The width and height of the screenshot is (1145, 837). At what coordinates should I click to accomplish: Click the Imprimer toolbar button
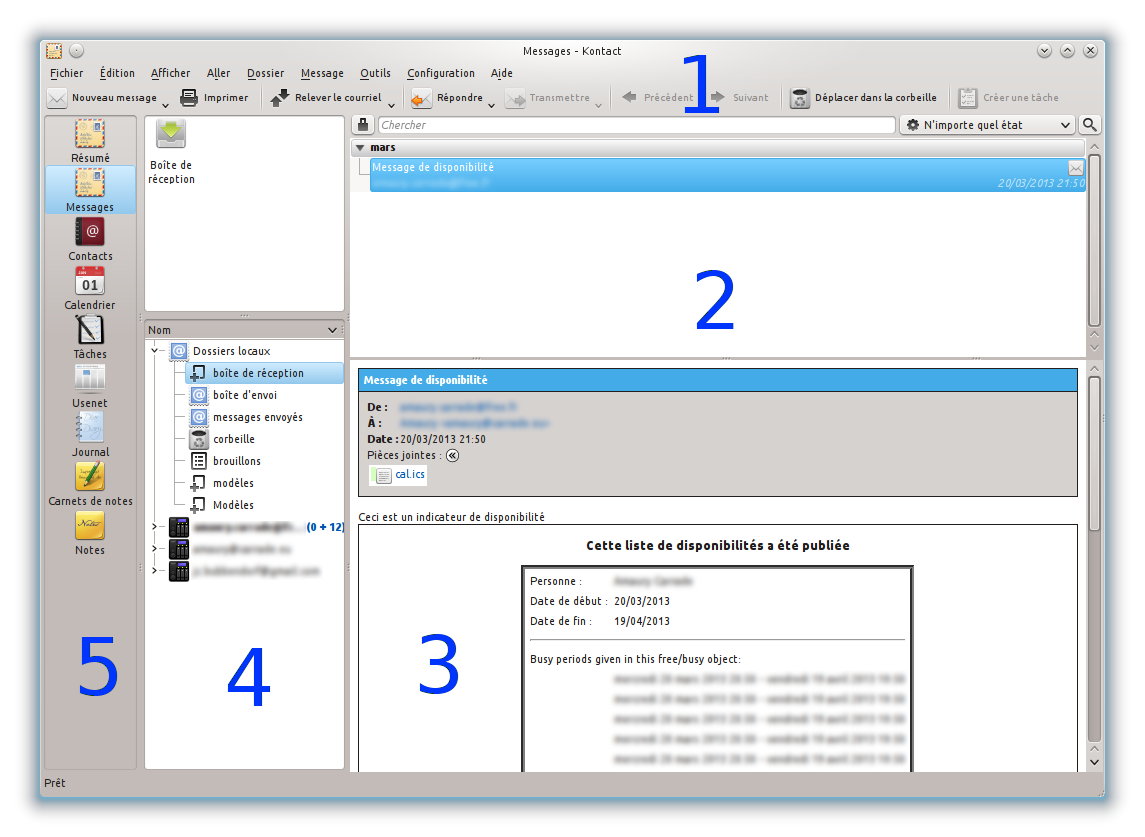tap(214, 98)
